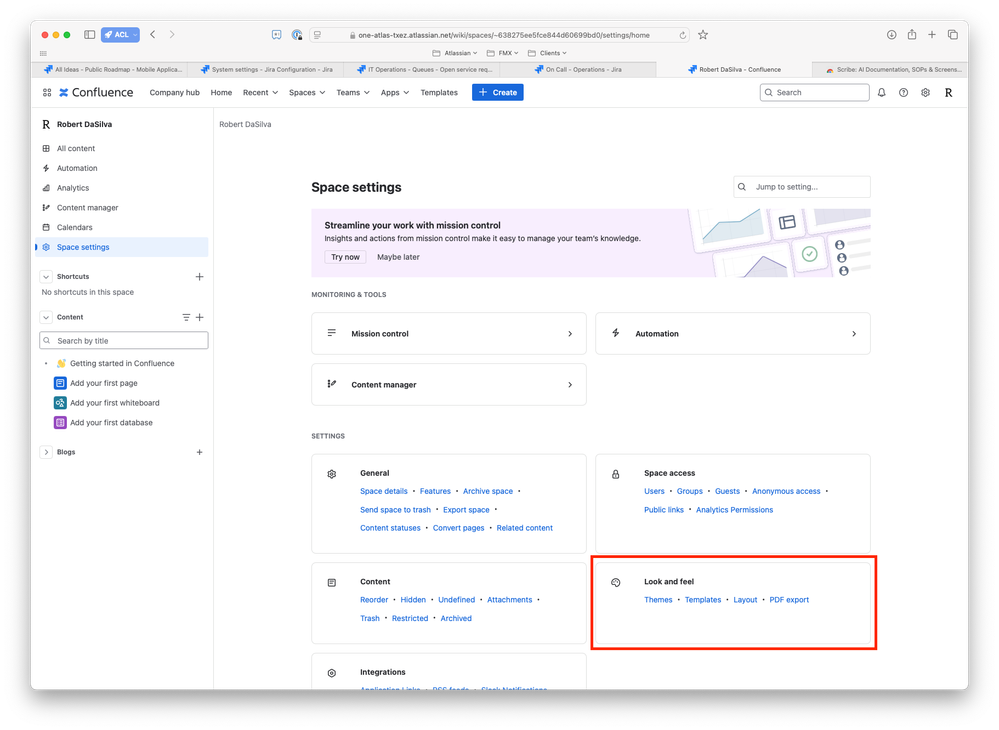Open Safari downloads icon

891,34
